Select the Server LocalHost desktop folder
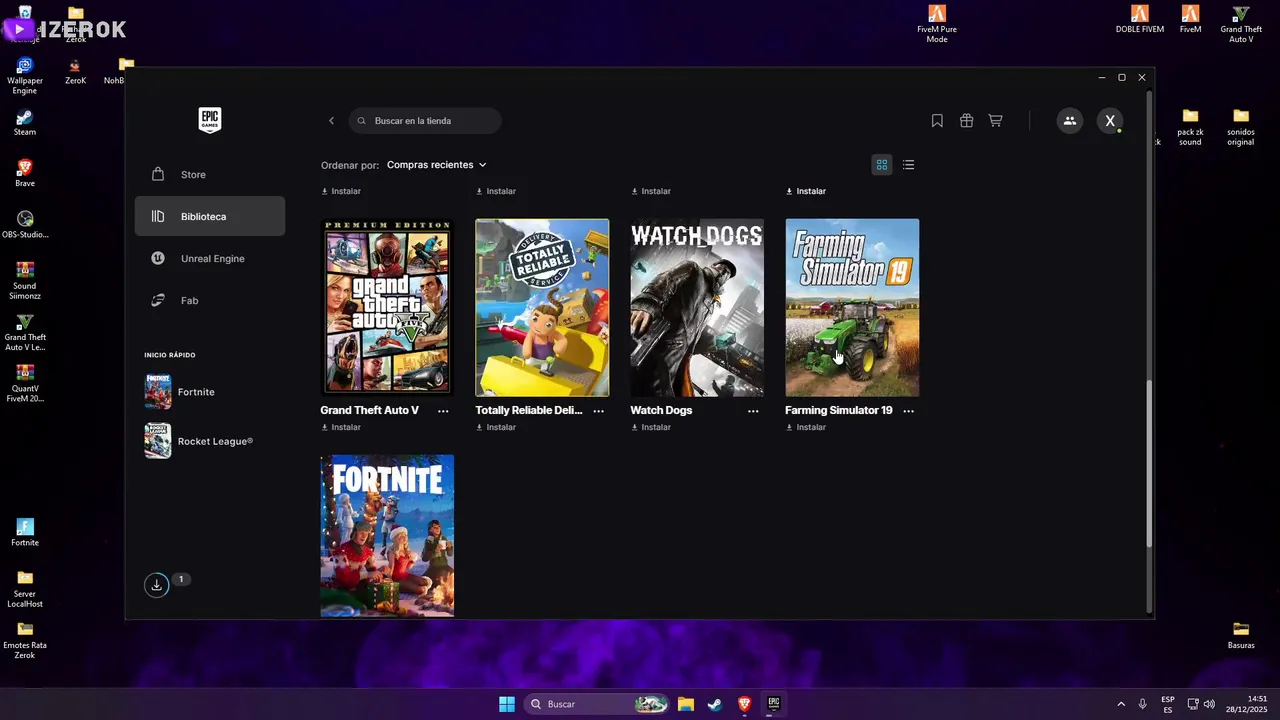 point(25,589)
